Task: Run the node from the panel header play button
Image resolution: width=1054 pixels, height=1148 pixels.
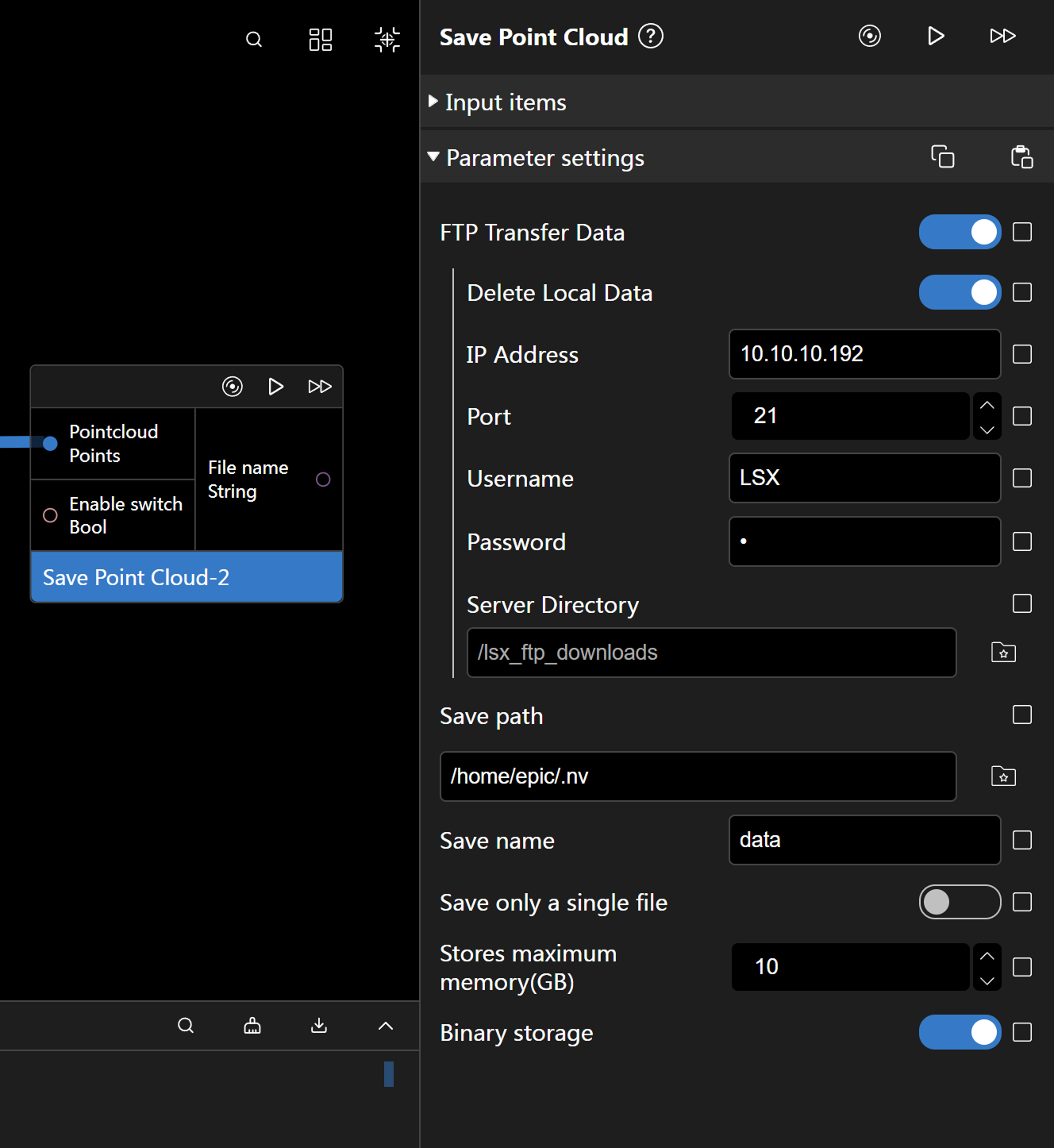Action: 936,37
